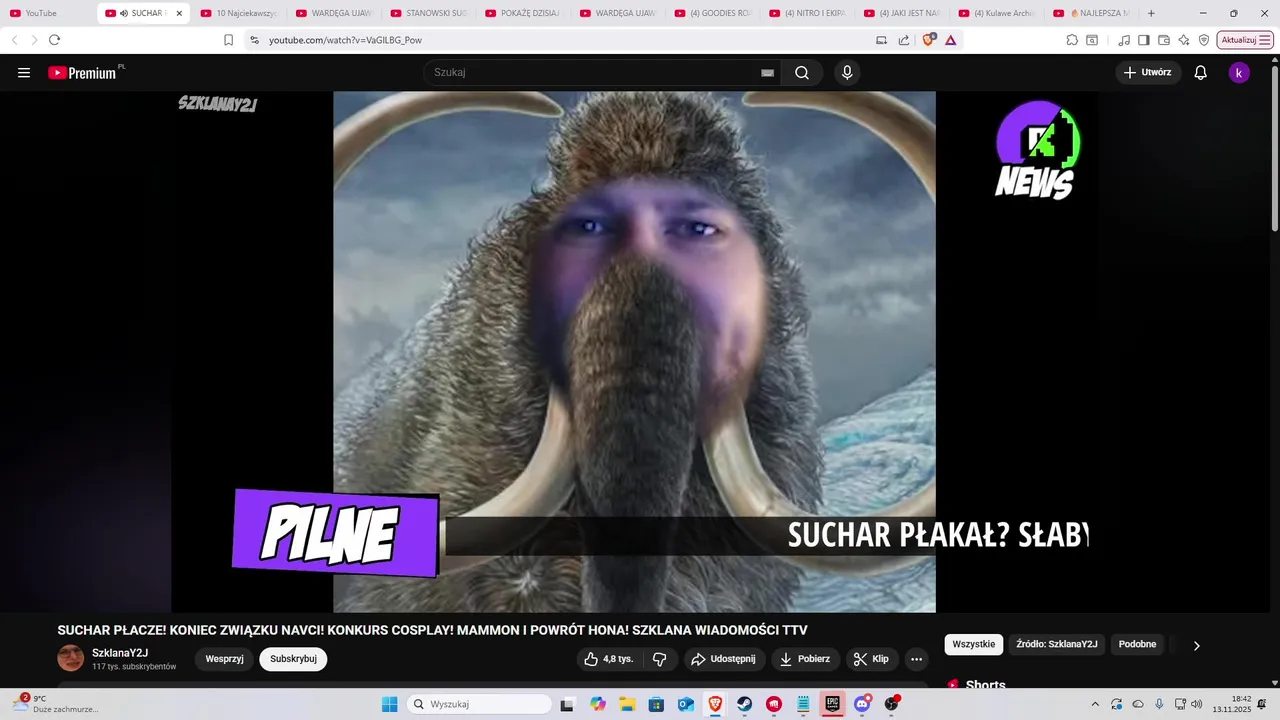Switch to (4) Kulawe Archi tab
Viewport: 1280px width, 720px height.
(996, 13)
